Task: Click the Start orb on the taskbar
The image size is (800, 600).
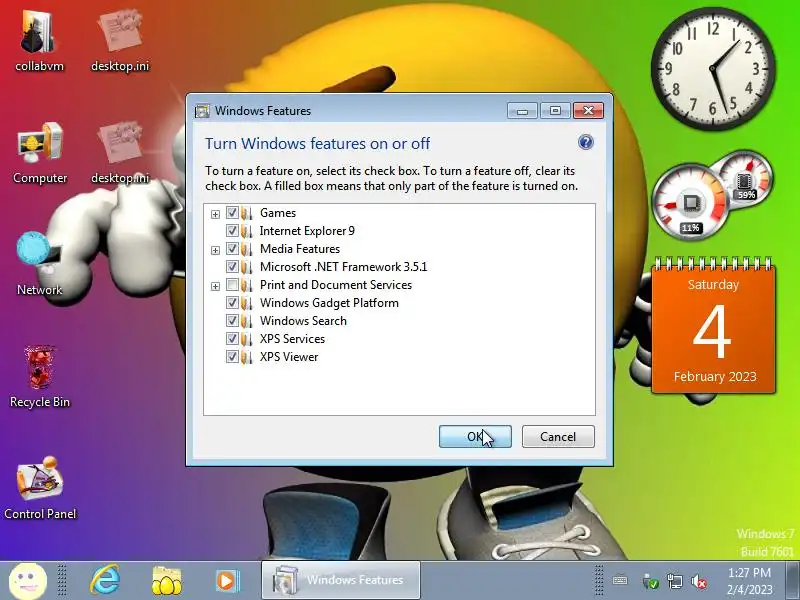Action: pos(28,581)
